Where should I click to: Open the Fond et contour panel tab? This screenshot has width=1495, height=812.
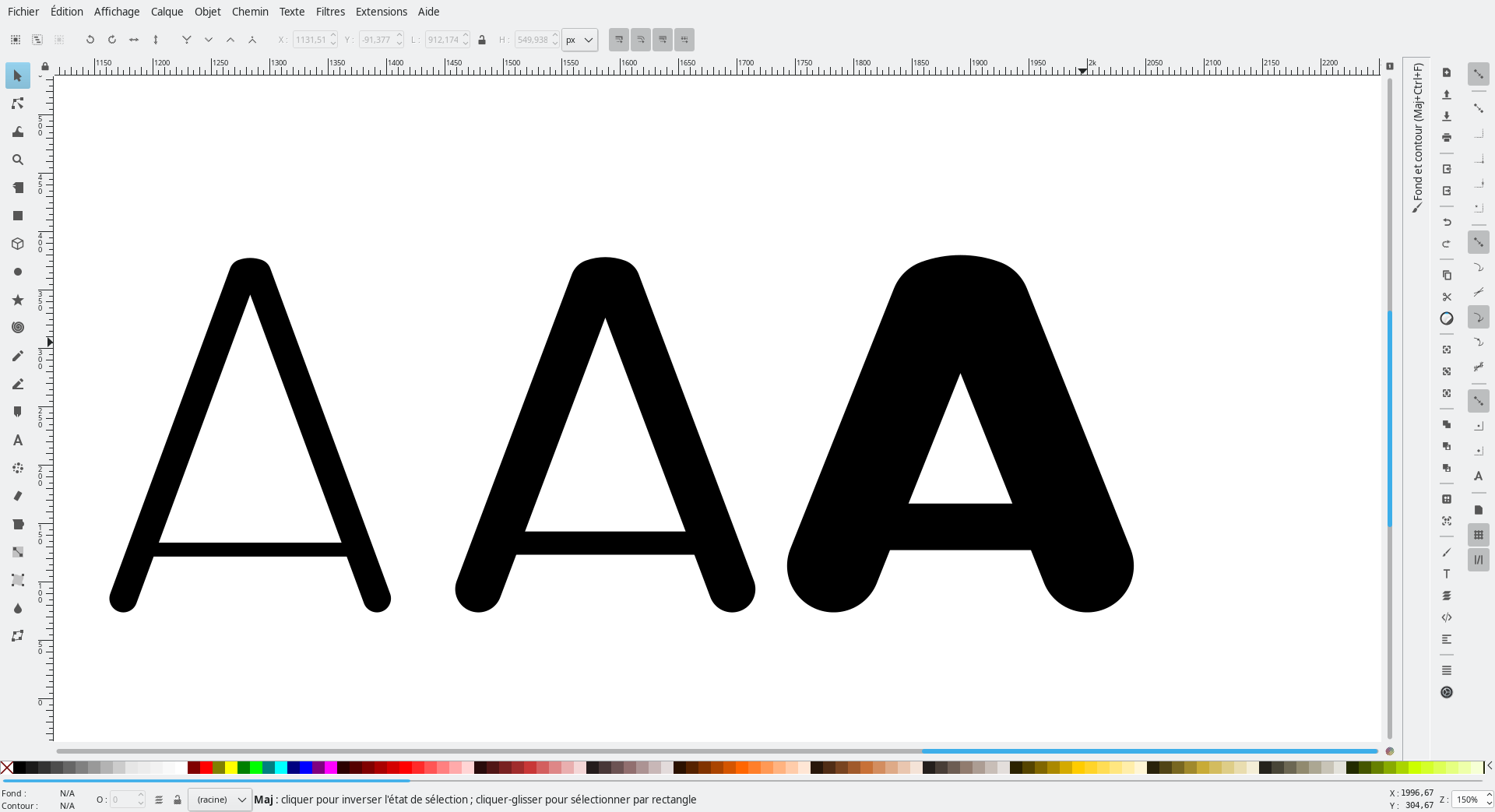tap(1418, 136)
